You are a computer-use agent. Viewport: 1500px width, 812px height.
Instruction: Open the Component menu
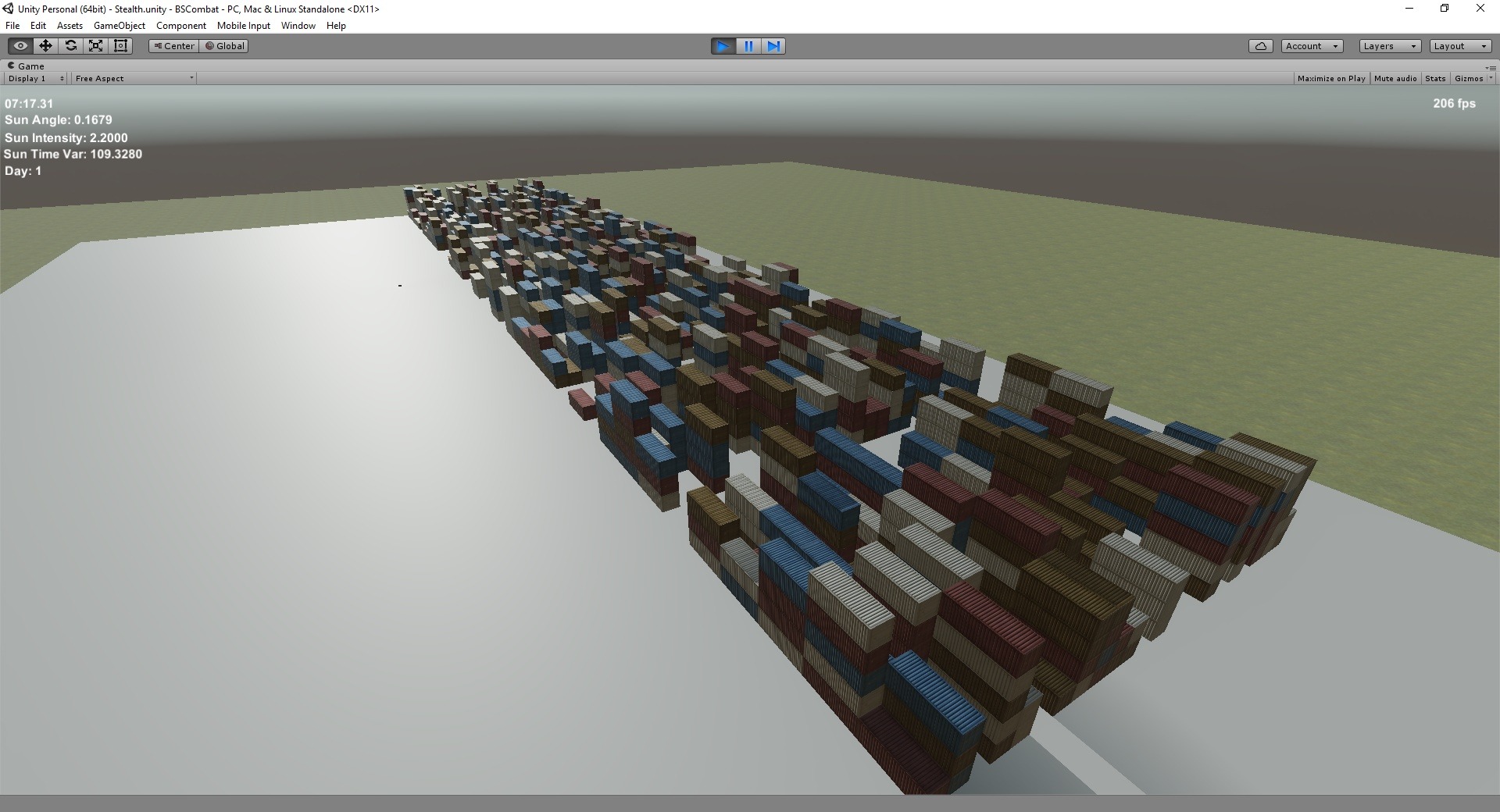point(180,26)
